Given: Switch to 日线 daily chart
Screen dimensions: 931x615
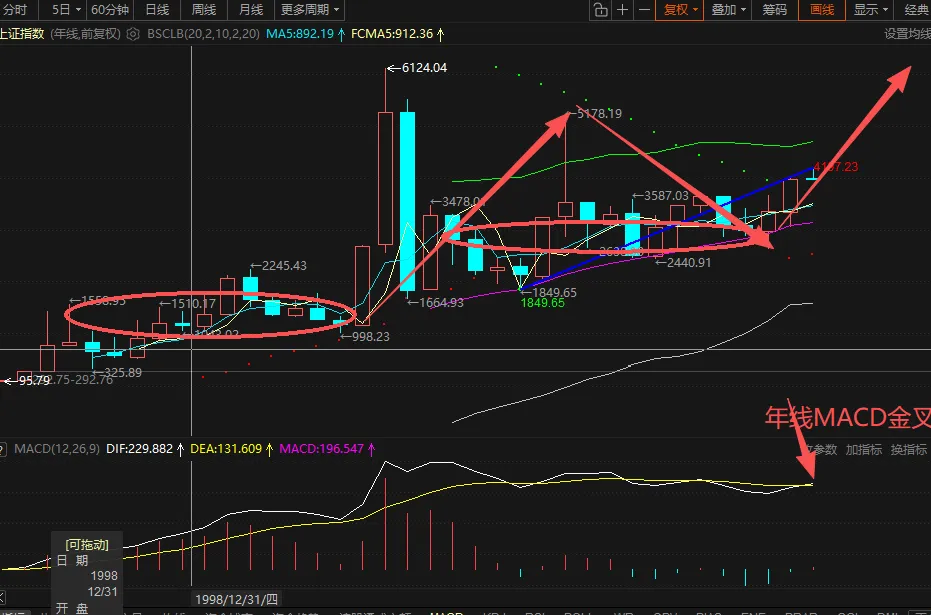Looking at the screenshot, I should click(157, 10).
